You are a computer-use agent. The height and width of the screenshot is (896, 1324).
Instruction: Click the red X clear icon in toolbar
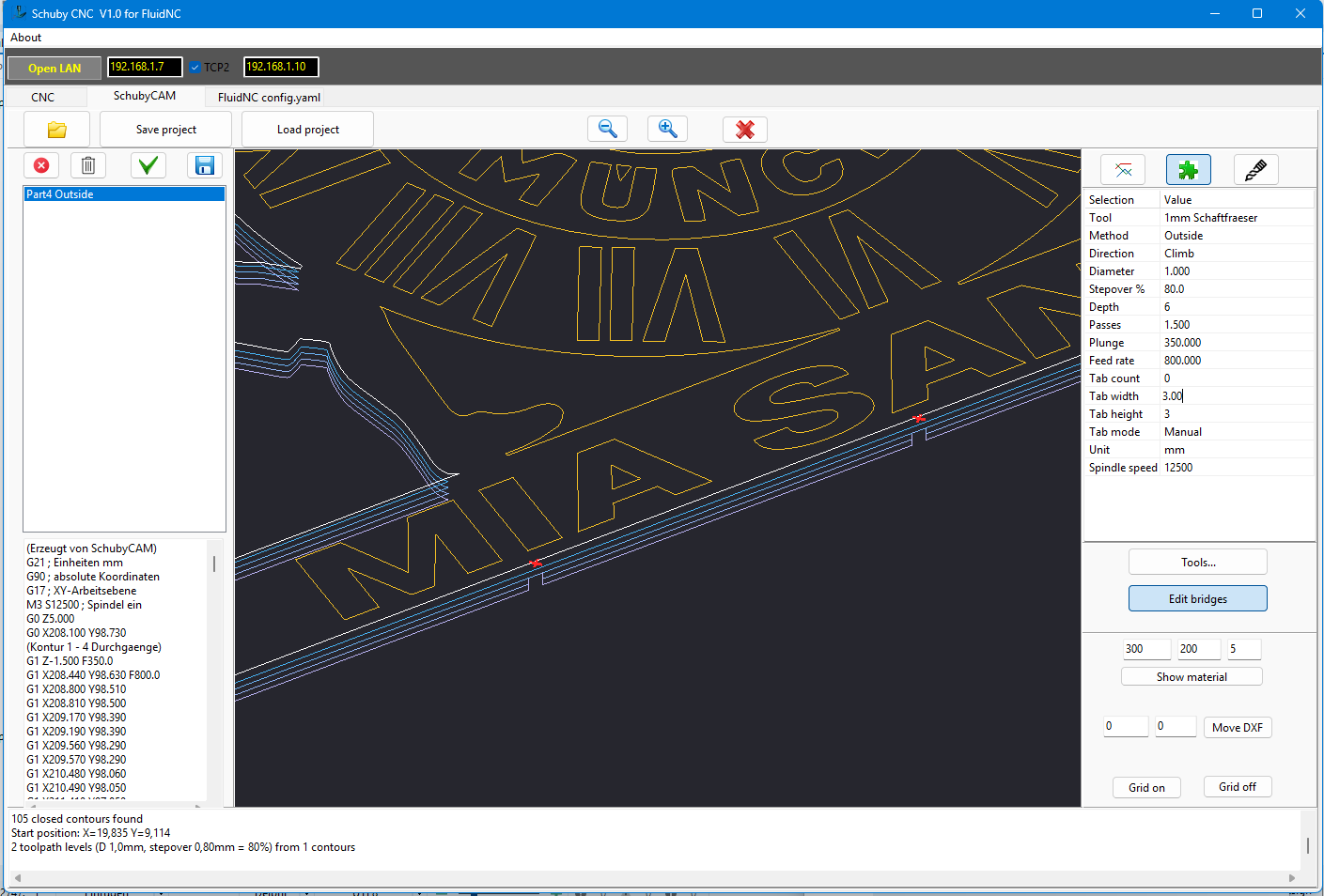coord(745,130)
